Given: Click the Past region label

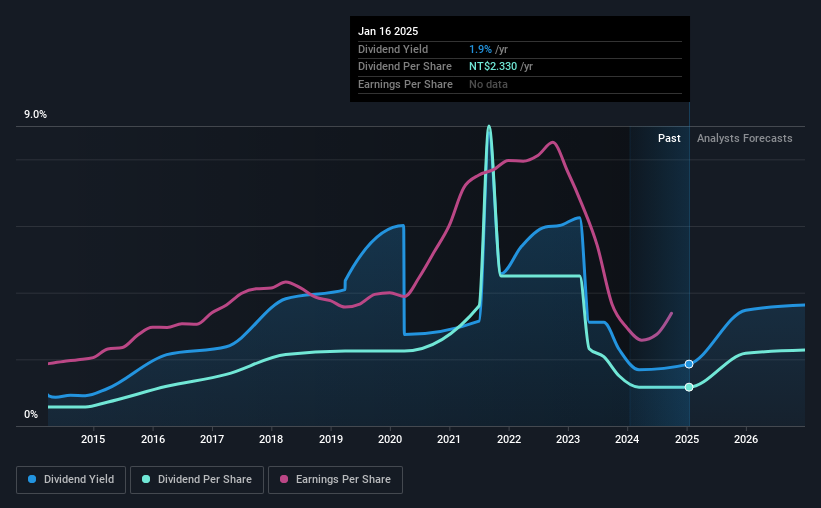Looking at the screenshot, I should (x=669, y=138).
